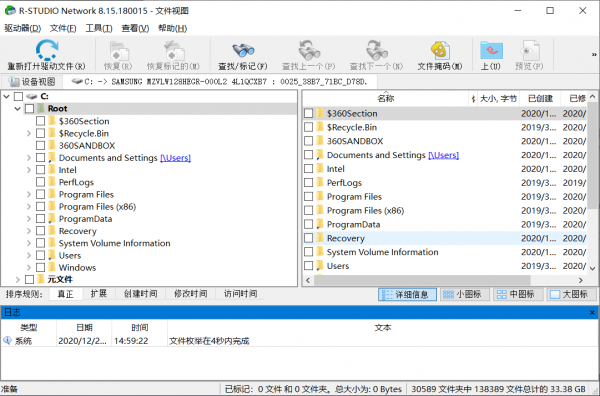This screenshot has height=396, width=600.
Task: Open the File Mask (M) tool
Action: [x=440, y=50]
